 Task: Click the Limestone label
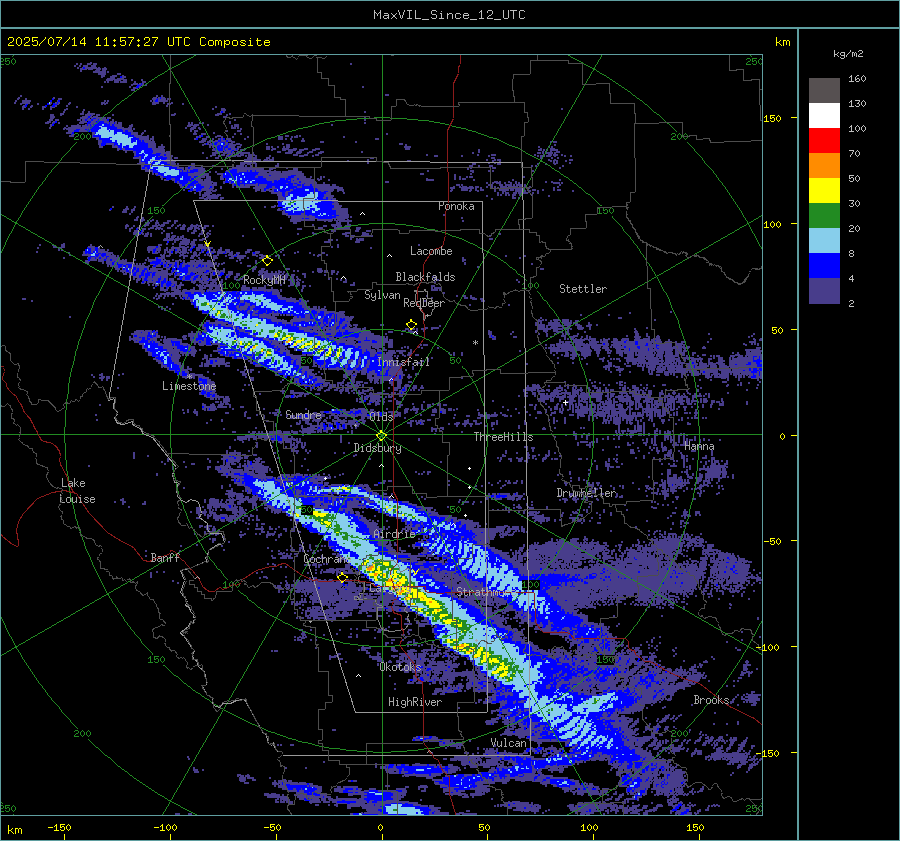point(189,386)
